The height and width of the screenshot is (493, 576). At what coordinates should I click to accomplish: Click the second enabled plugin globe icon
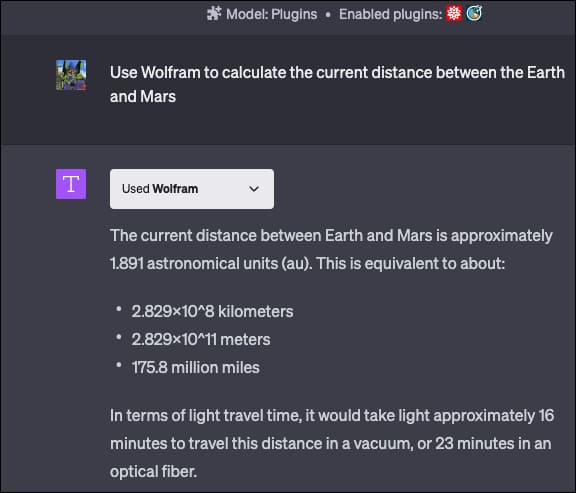point(474,14)
